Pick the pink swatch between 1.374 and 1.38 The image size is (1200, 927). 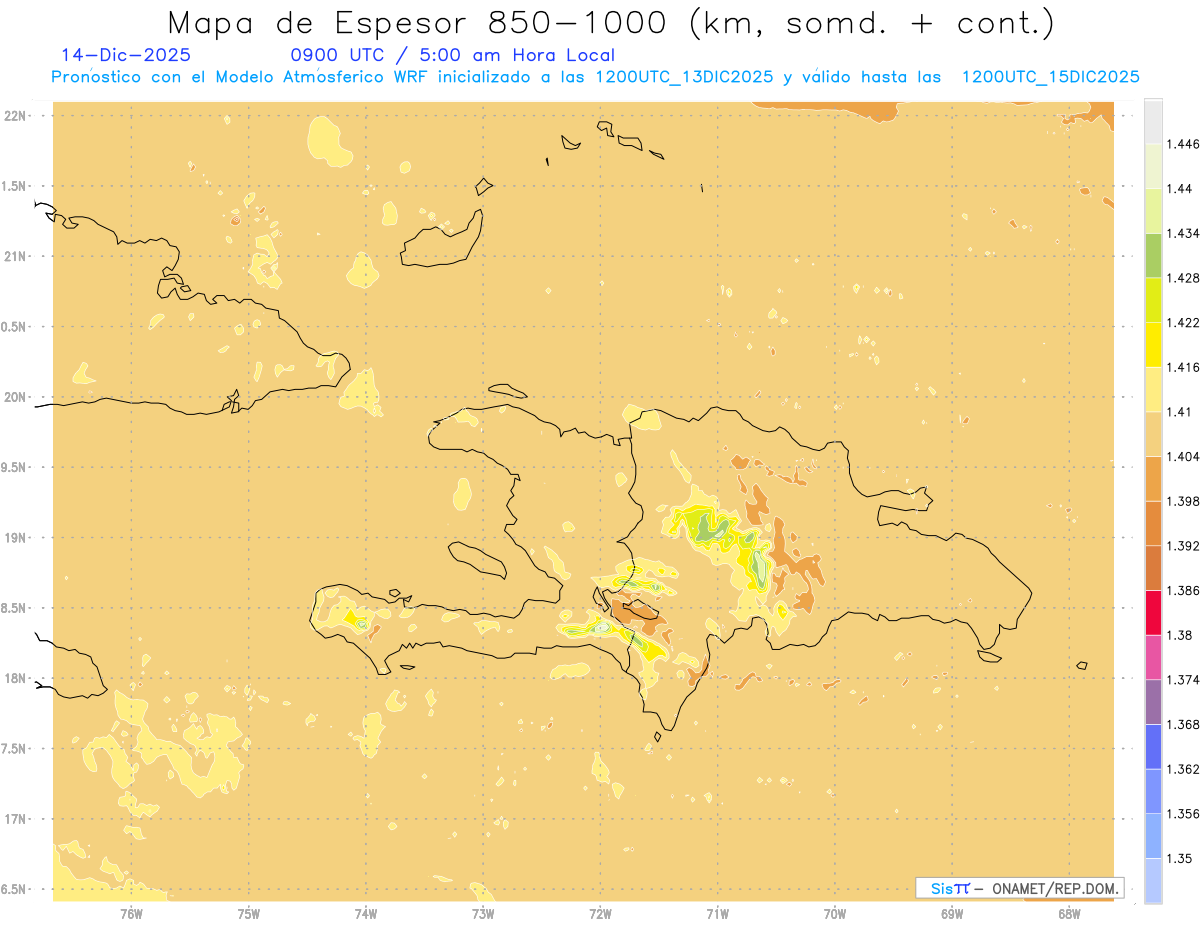(1153, 658)
